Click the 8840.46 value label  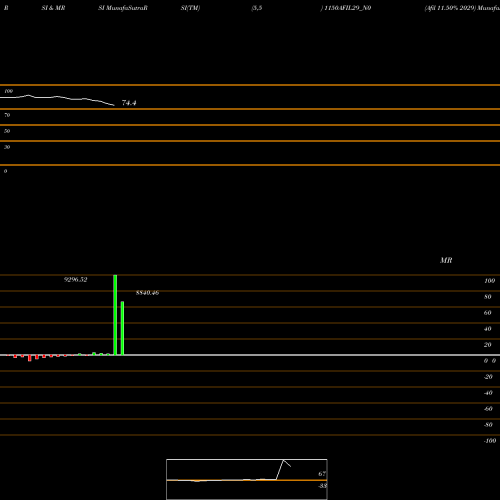click(147, 293)
